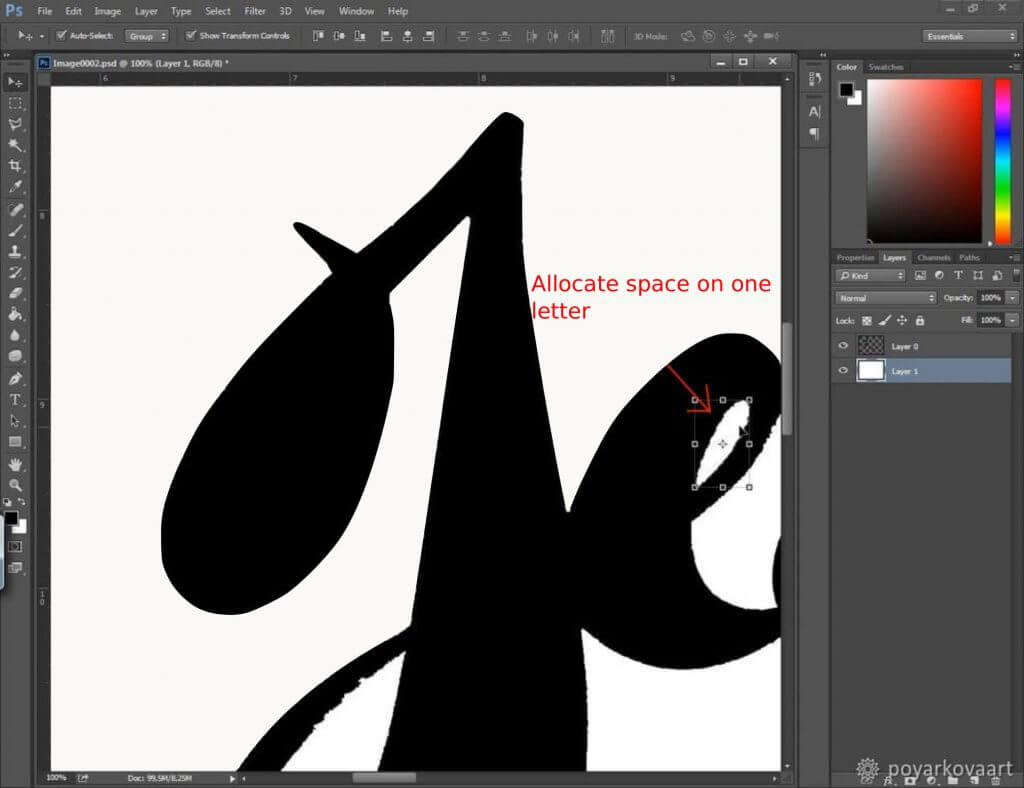This screenshot has height=788, width=1024.
Task: Click Color panel foreground swatch
Action: [846, 89]
